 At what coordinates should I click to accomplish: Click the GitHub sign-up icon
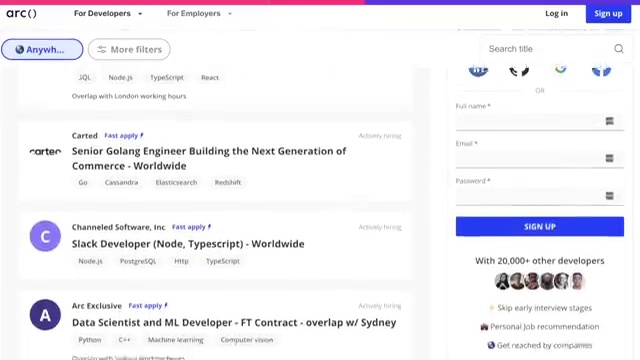519,70
